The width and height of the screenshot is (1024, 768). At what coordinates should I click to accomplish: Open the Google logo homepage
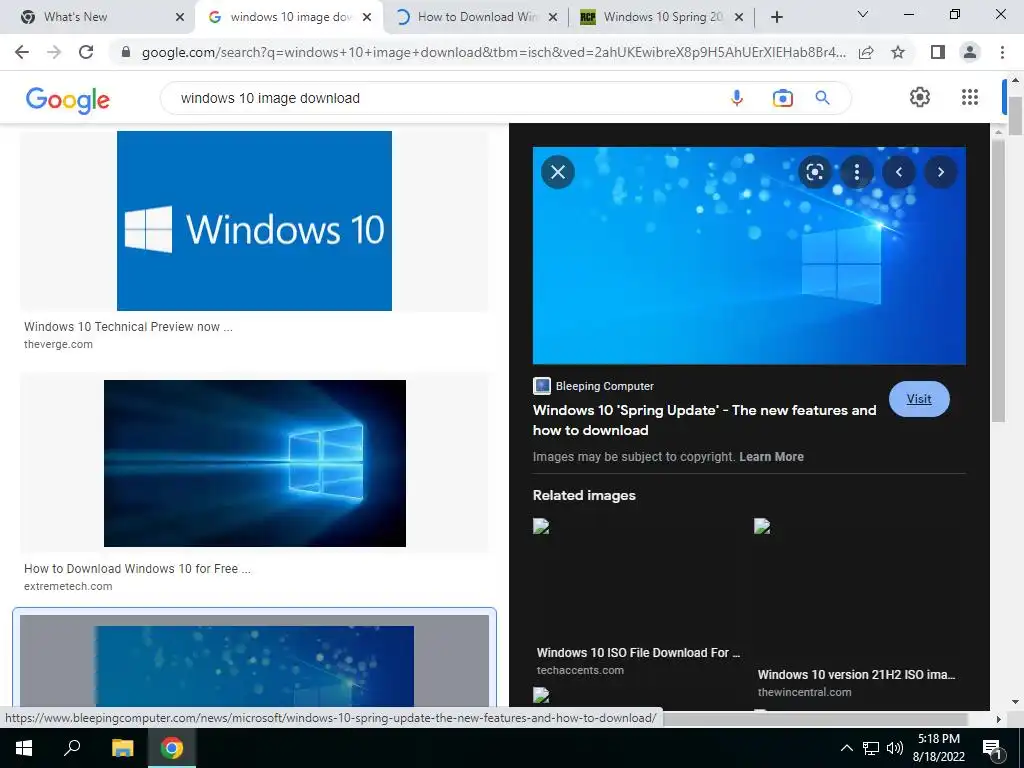[x=68, y=100]
